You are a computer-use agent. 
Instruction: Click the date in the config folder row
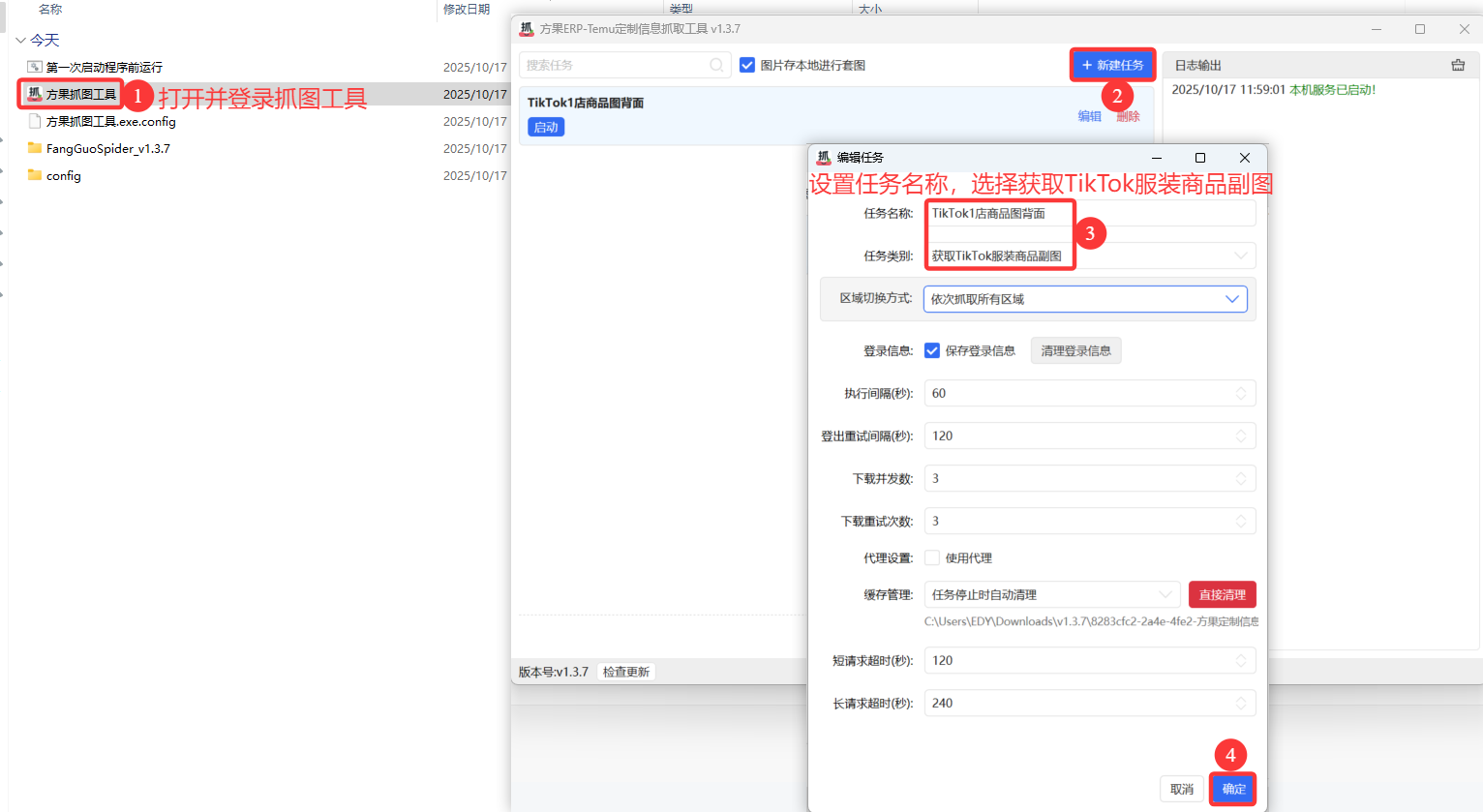pos(475,175)
